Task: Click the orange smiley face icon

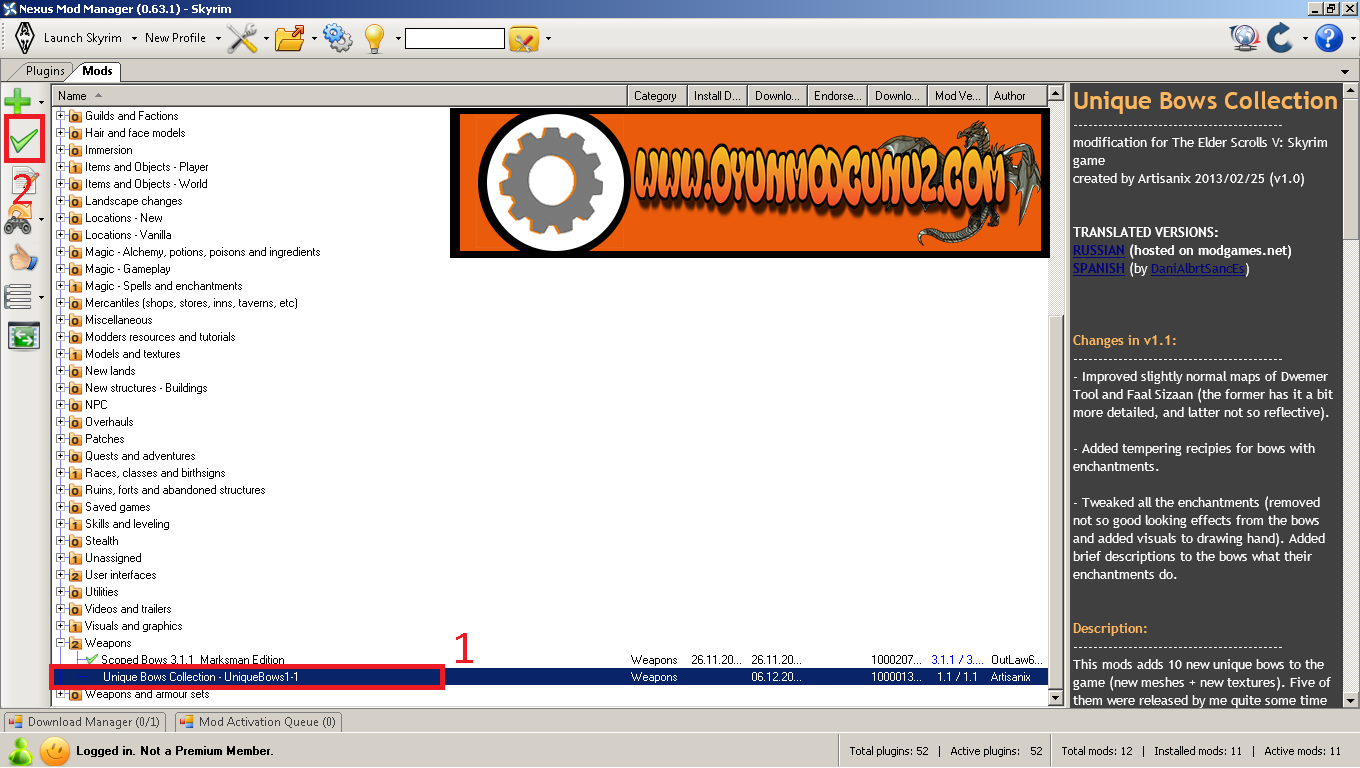Action: pos(55,751)
